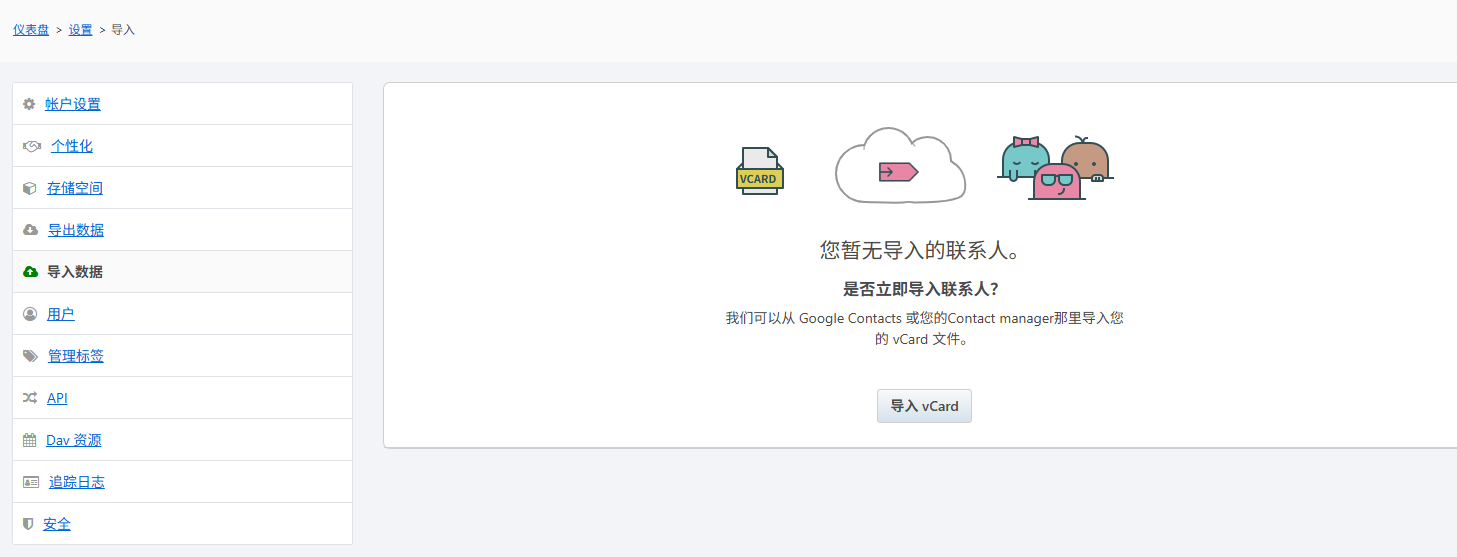This screenshot has height=557, width=1457.
Task: Click the box icon beside 存储空间
Action: click(30, 188)
